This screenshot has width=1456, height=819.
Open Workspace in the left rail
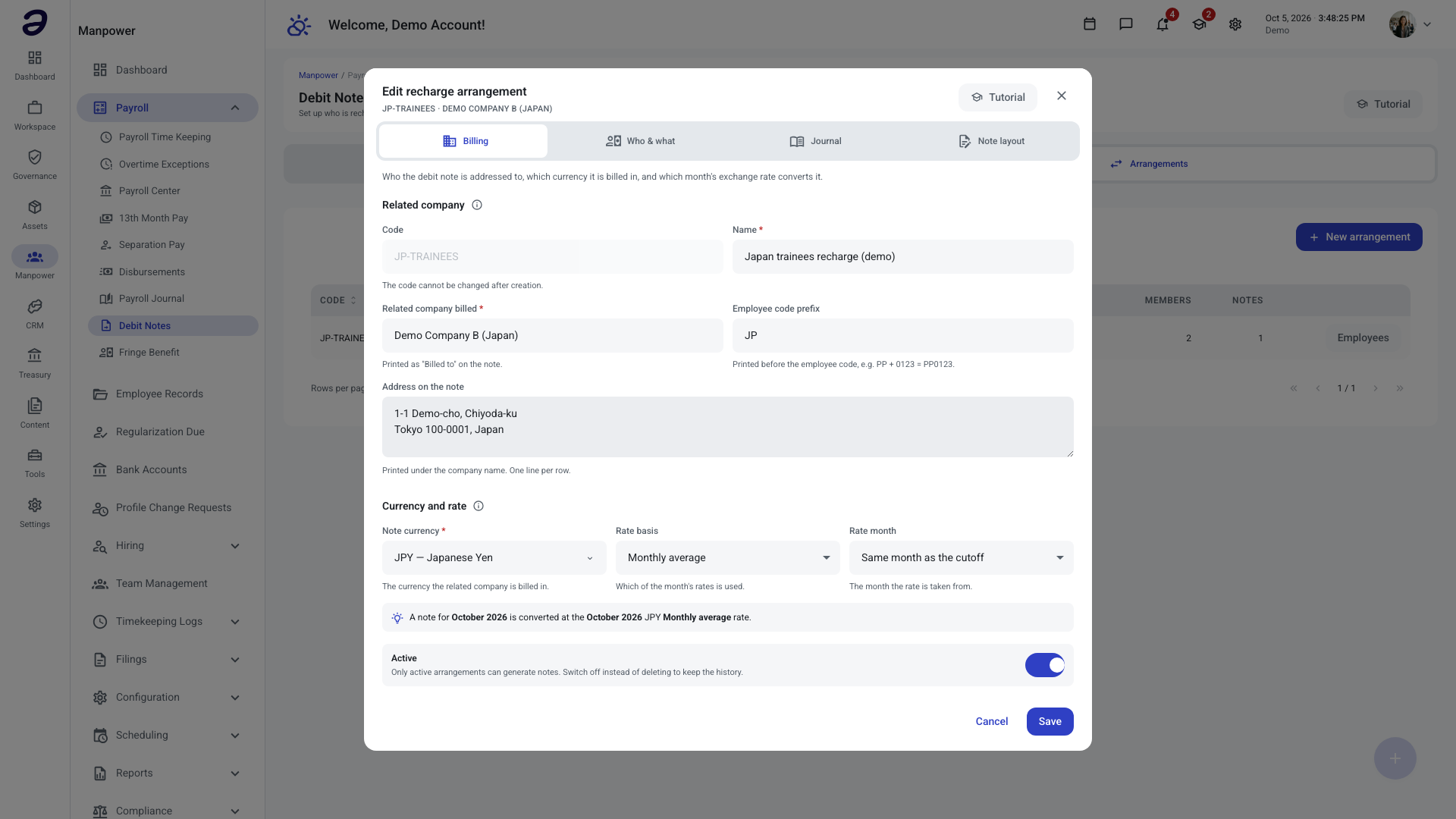(x=35, y=115)
